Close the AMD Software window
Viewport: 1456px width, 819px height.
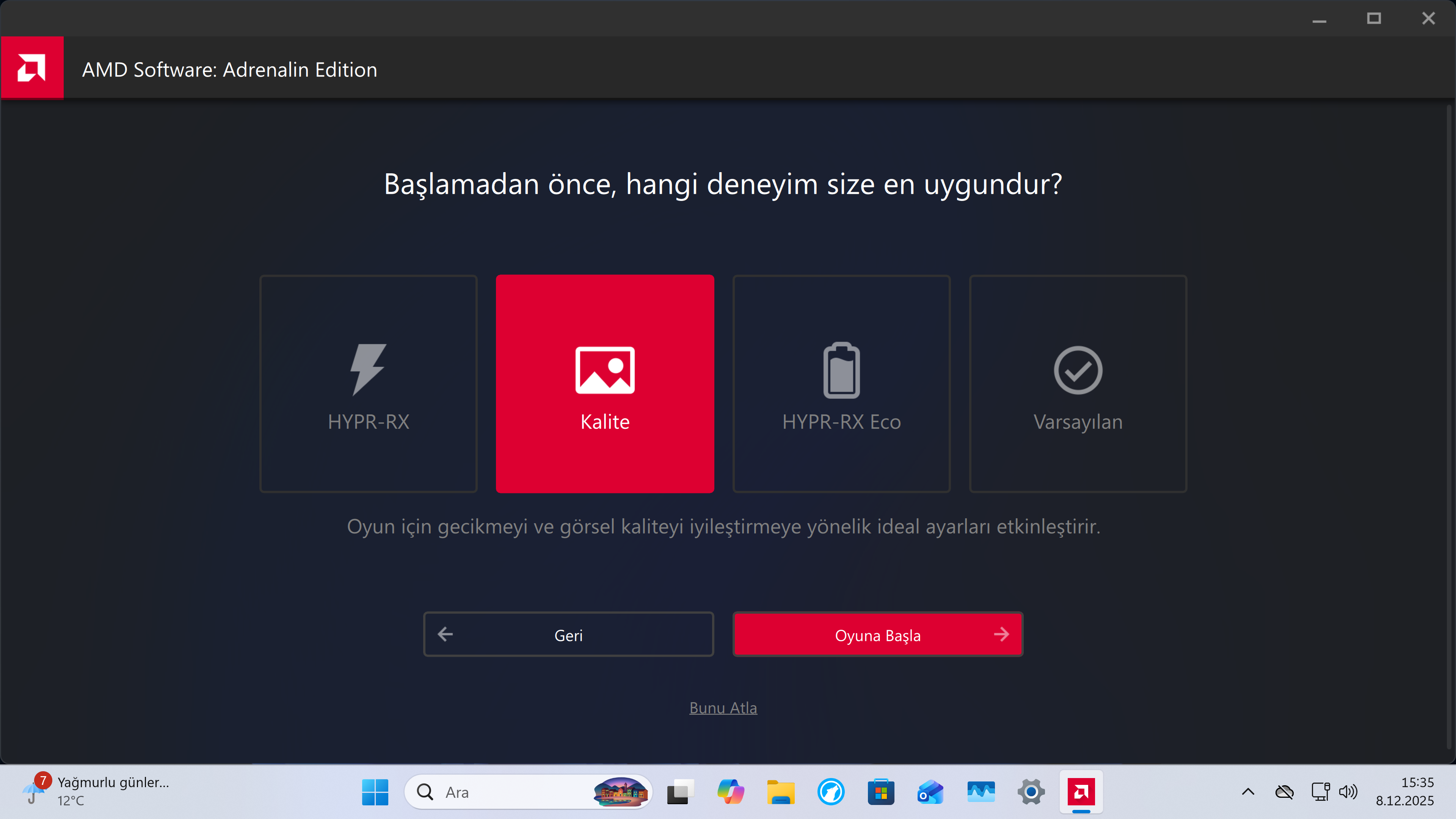point(1428,19)
